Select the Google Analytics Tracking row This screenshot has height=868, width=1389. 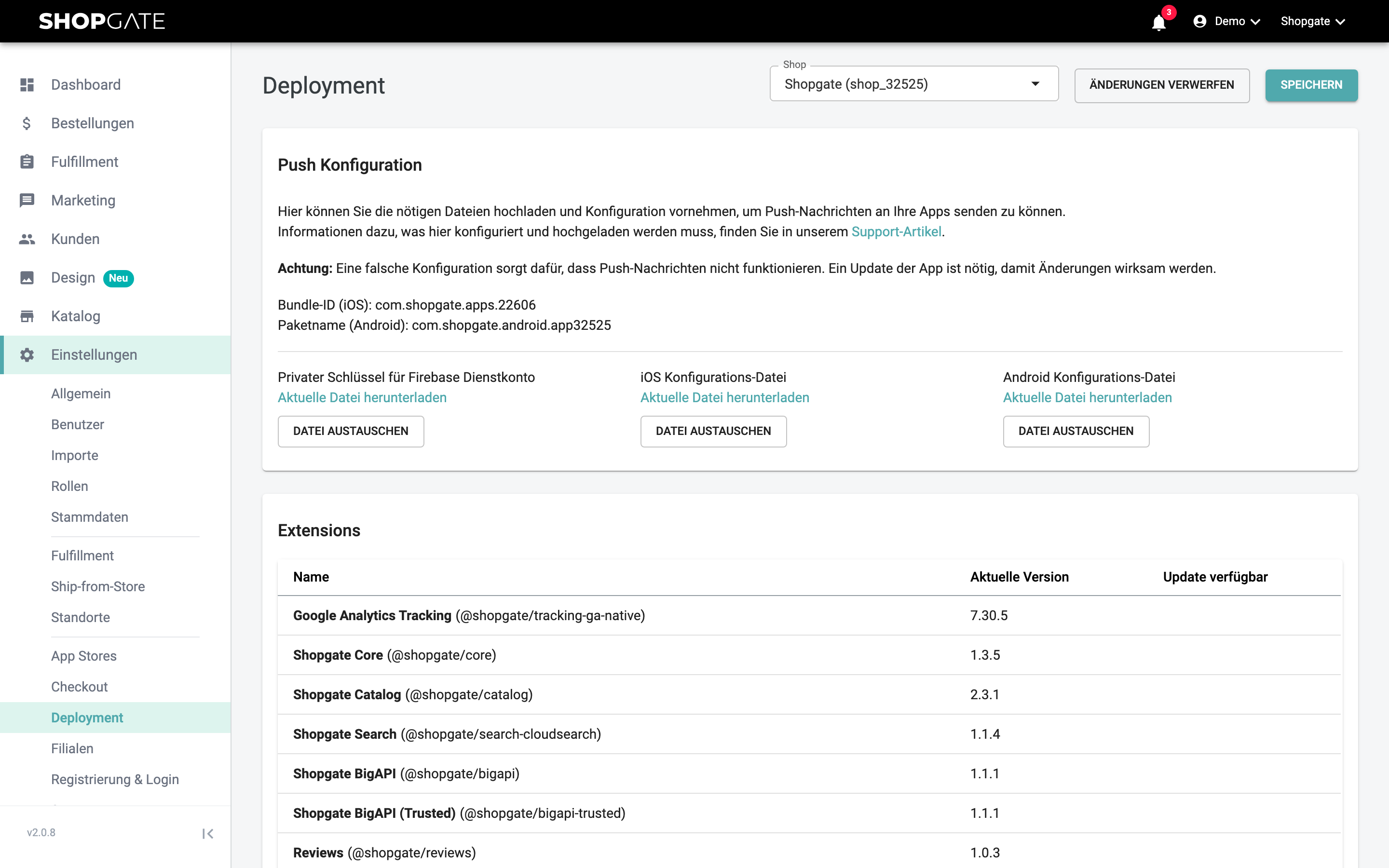click(809, 615)
